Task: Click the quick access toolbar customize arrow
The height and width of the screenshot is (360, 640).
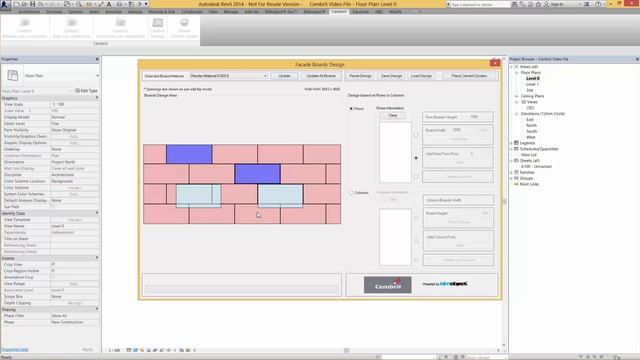Action: [146, 4]
